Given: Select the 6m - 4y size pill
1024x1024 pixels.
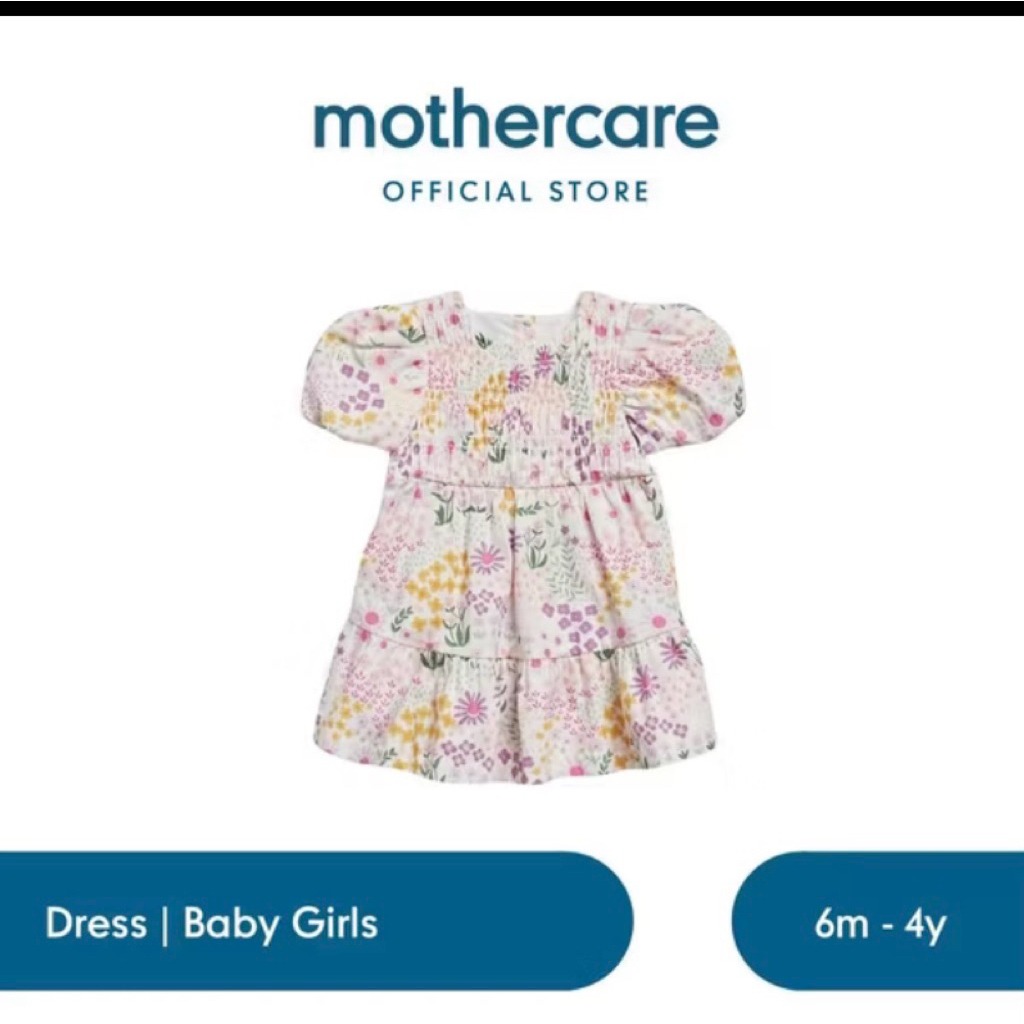Looking at the screenshot, I should pos(878,921).
